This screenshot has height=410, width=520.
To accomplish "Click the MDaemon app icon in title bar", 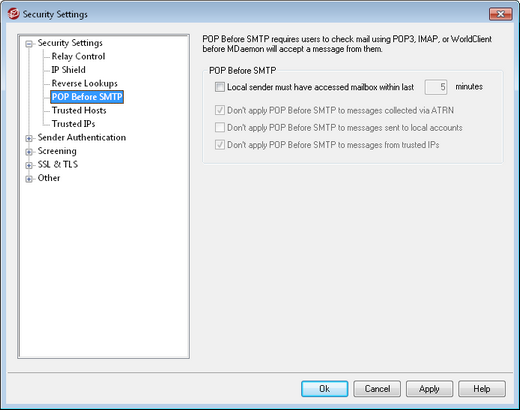I will click(x=14, y=14).
